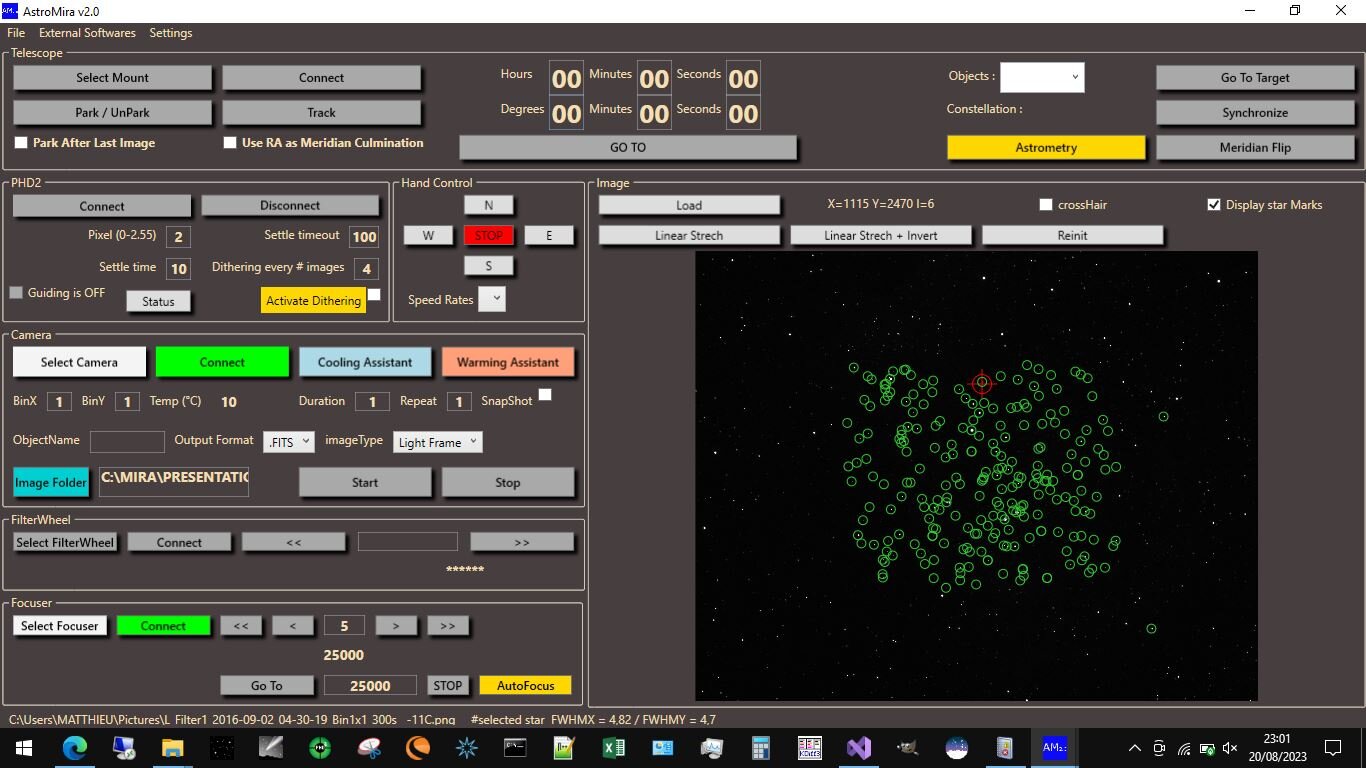Image resolution: width=1366 pixels, height=768 pixels.
Task: Open the Windows notification center
Action: click(1332, 748)
